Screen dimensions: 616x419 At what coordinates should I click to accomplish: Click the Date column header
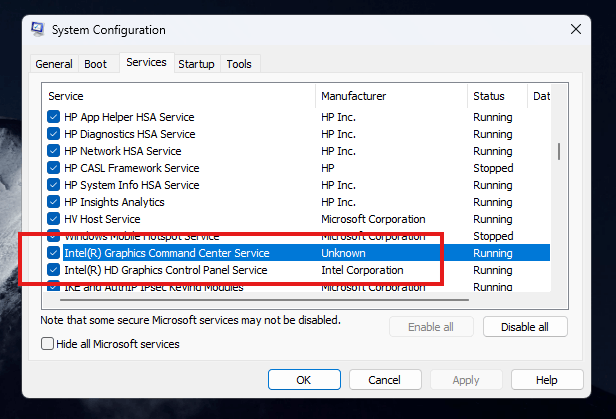point(539,96)
